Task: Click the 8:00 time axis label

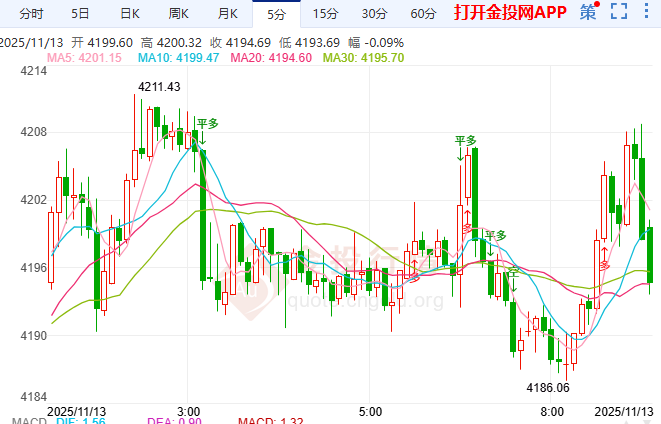Action: point(552,412)
